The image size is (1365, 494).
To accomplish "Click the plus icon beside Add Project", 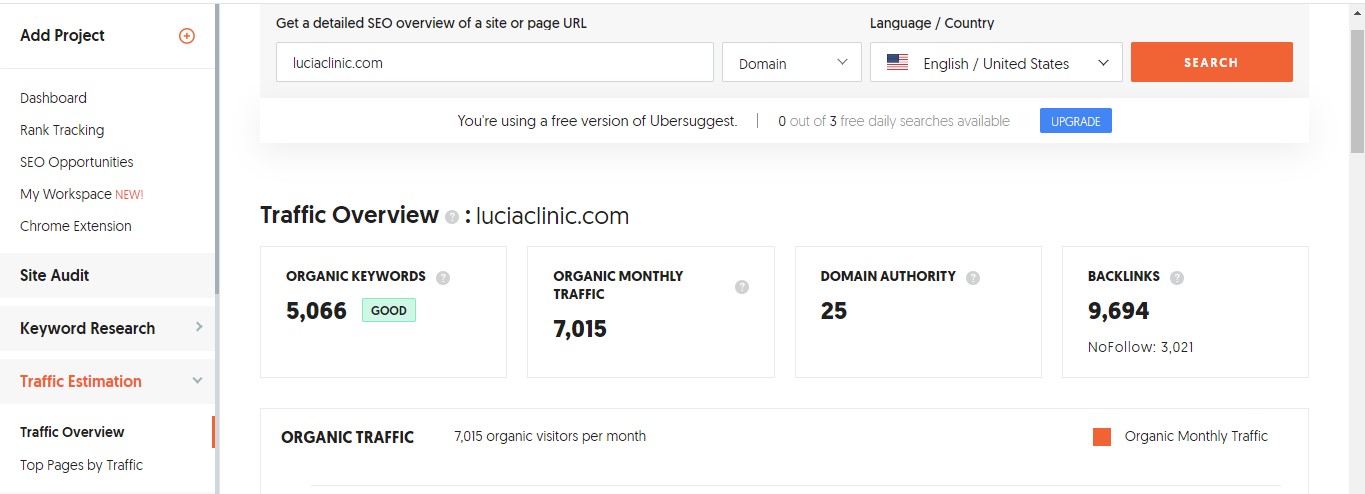I will (187, 36).
